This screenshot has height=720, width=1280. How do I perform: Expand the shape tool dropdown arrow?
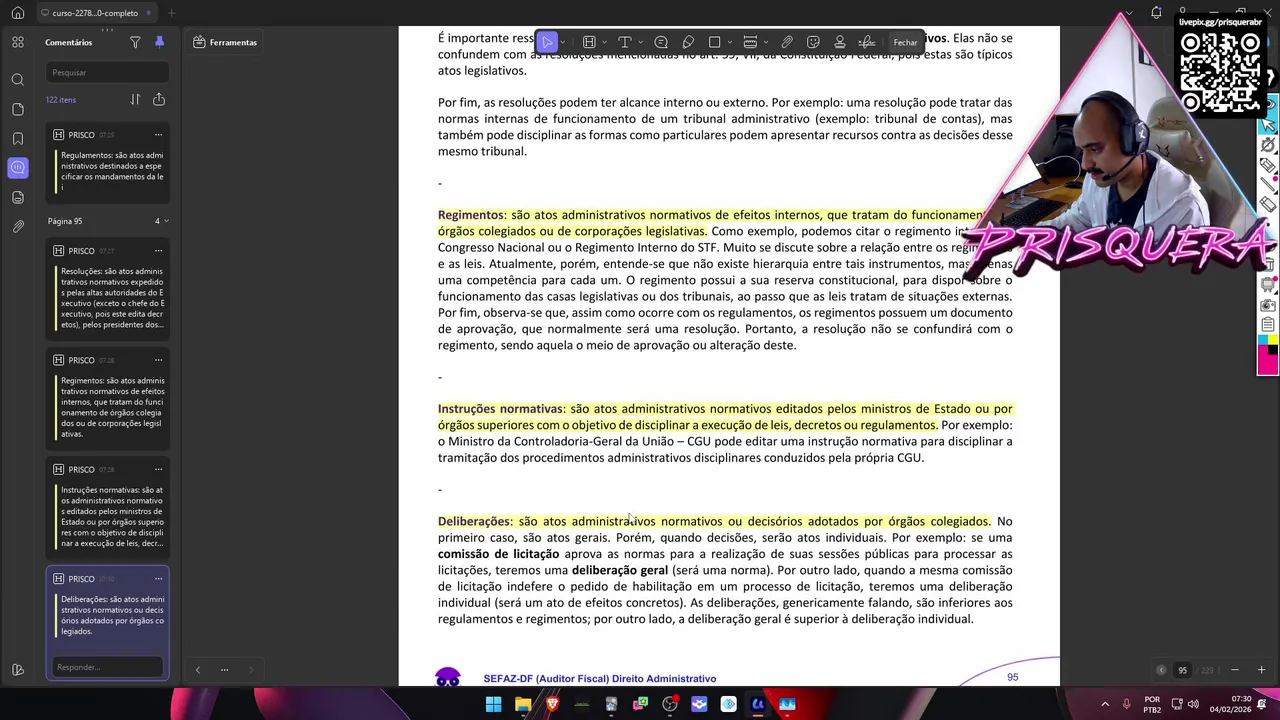click(x=730, y=42)
